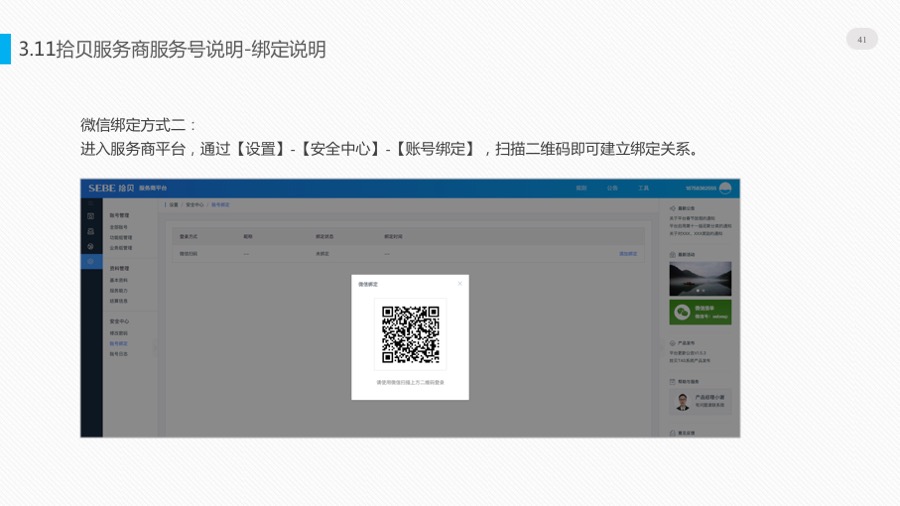Open 功能组管理 in the side menu

tap(121, 238)
